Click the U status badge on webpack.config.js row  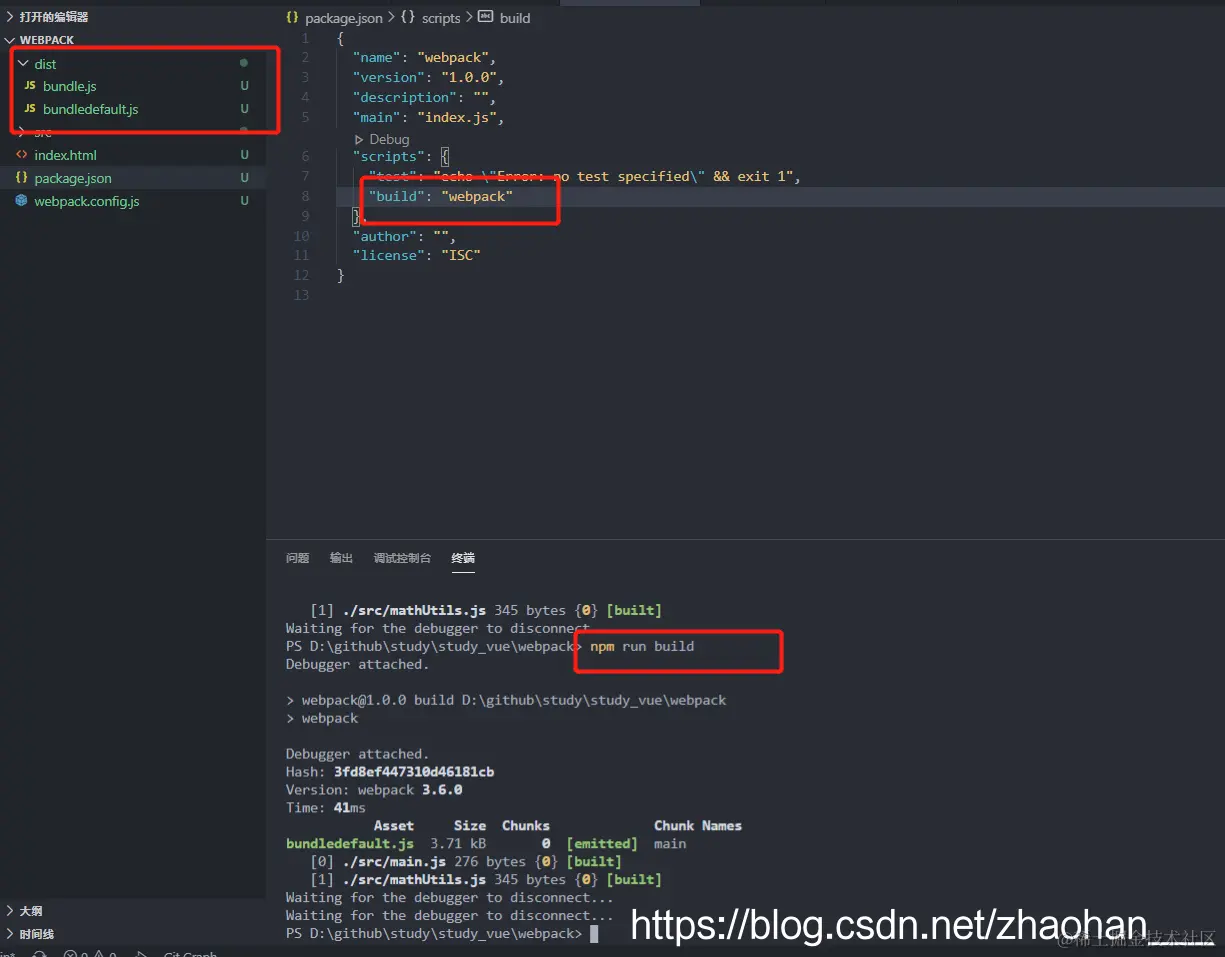pyautogui.click(x=244, y=201)
